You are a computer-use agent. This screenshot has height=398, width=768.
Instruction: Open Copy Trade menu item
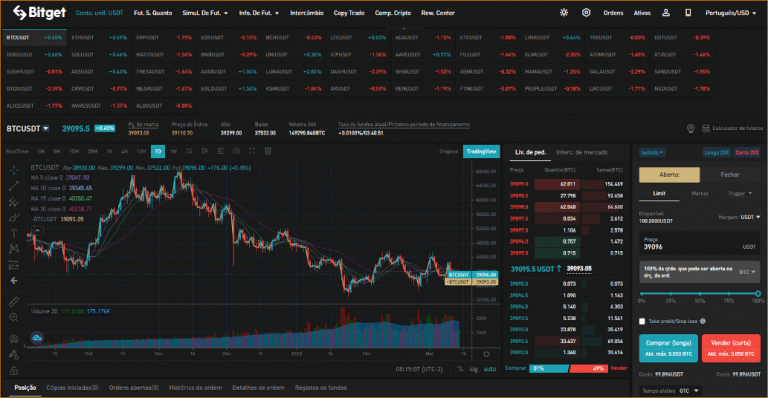coord(349,13)
